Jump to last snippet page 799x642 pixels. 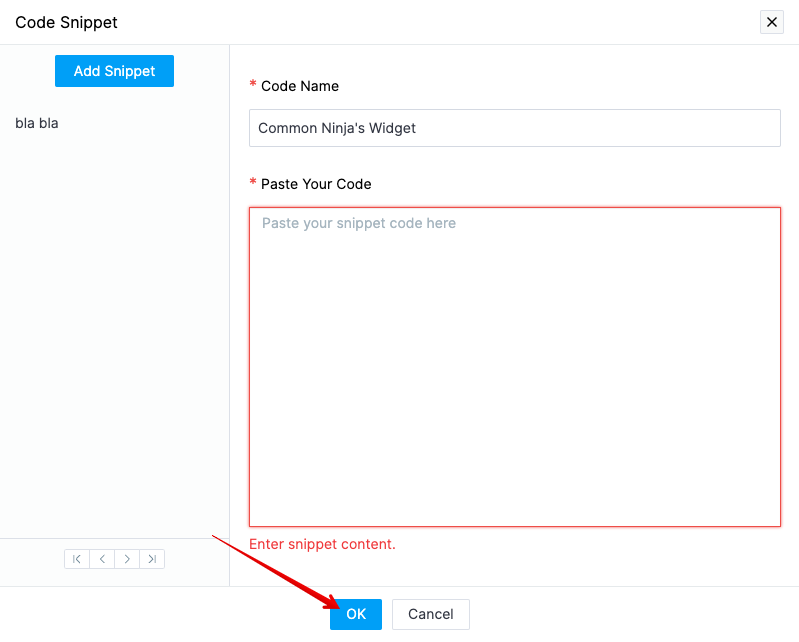[152, 559]
